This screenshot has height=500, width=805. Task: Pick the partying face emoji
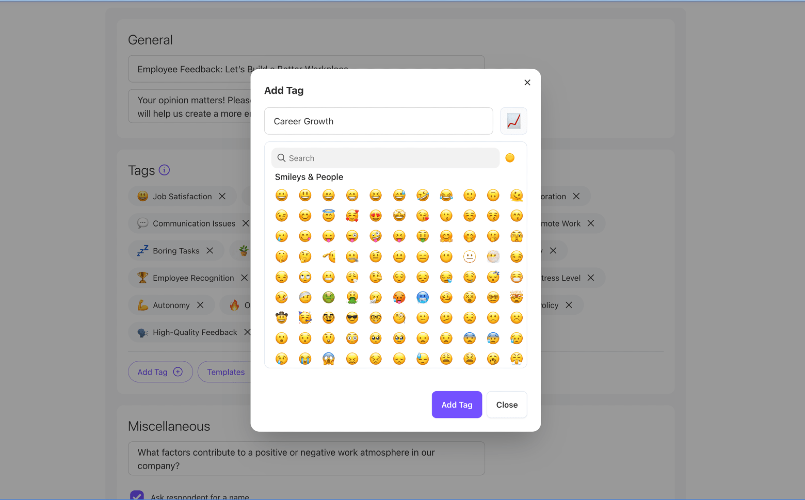(305, 318)
